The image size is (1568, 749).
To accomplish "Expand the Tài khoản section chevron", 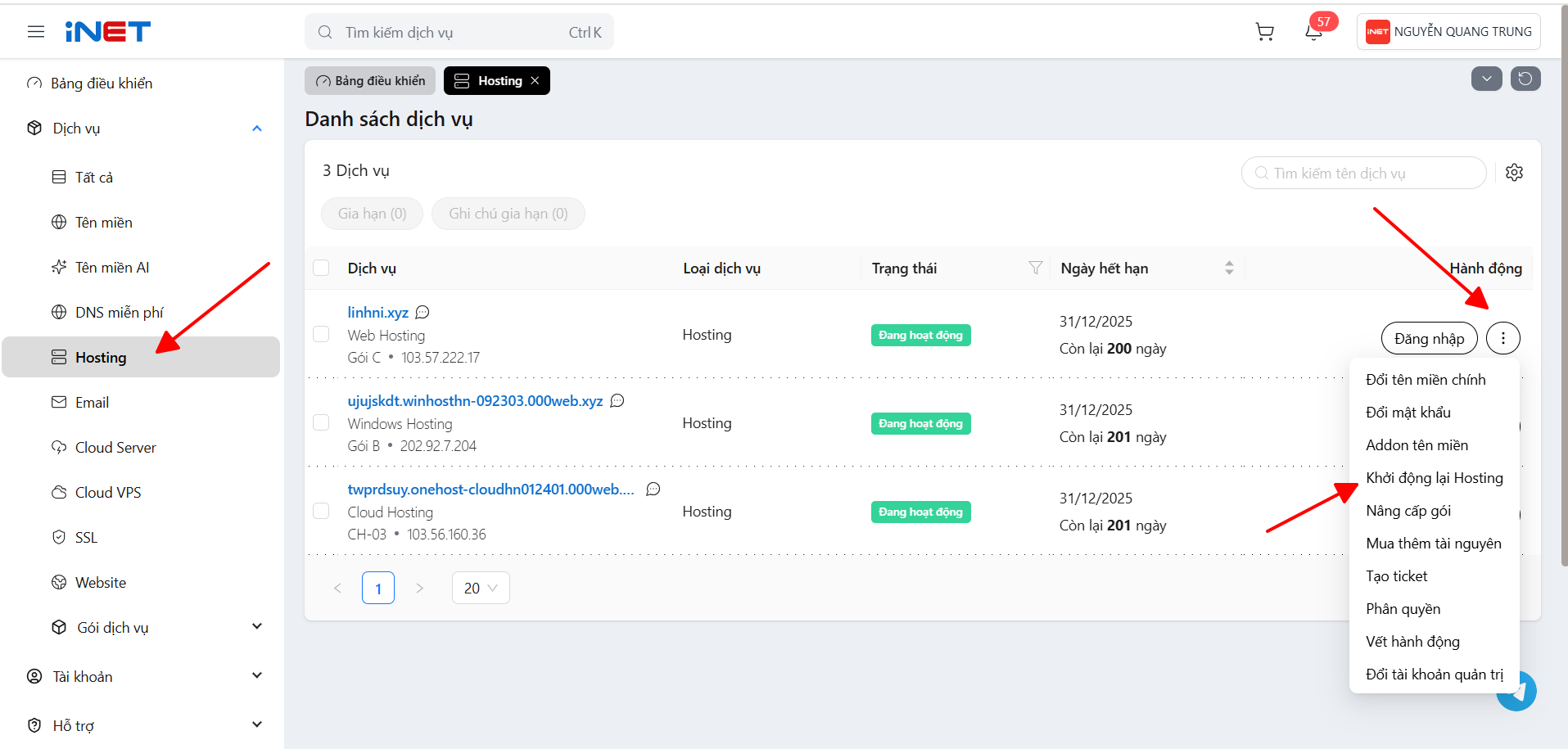I will (257, 675).
